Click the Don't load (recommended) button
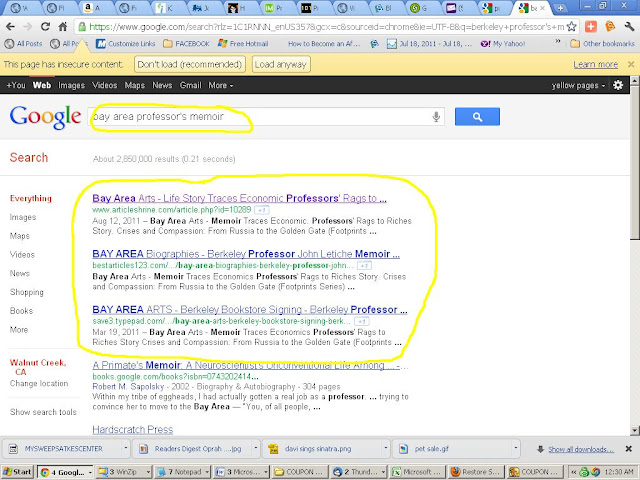640x480 pixels. pos(190,64)
